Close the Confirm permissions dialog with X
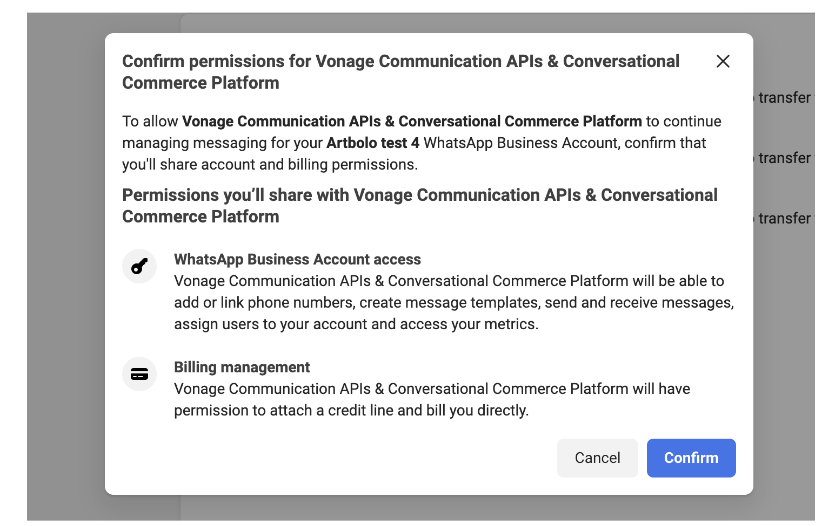 (723, 61)
